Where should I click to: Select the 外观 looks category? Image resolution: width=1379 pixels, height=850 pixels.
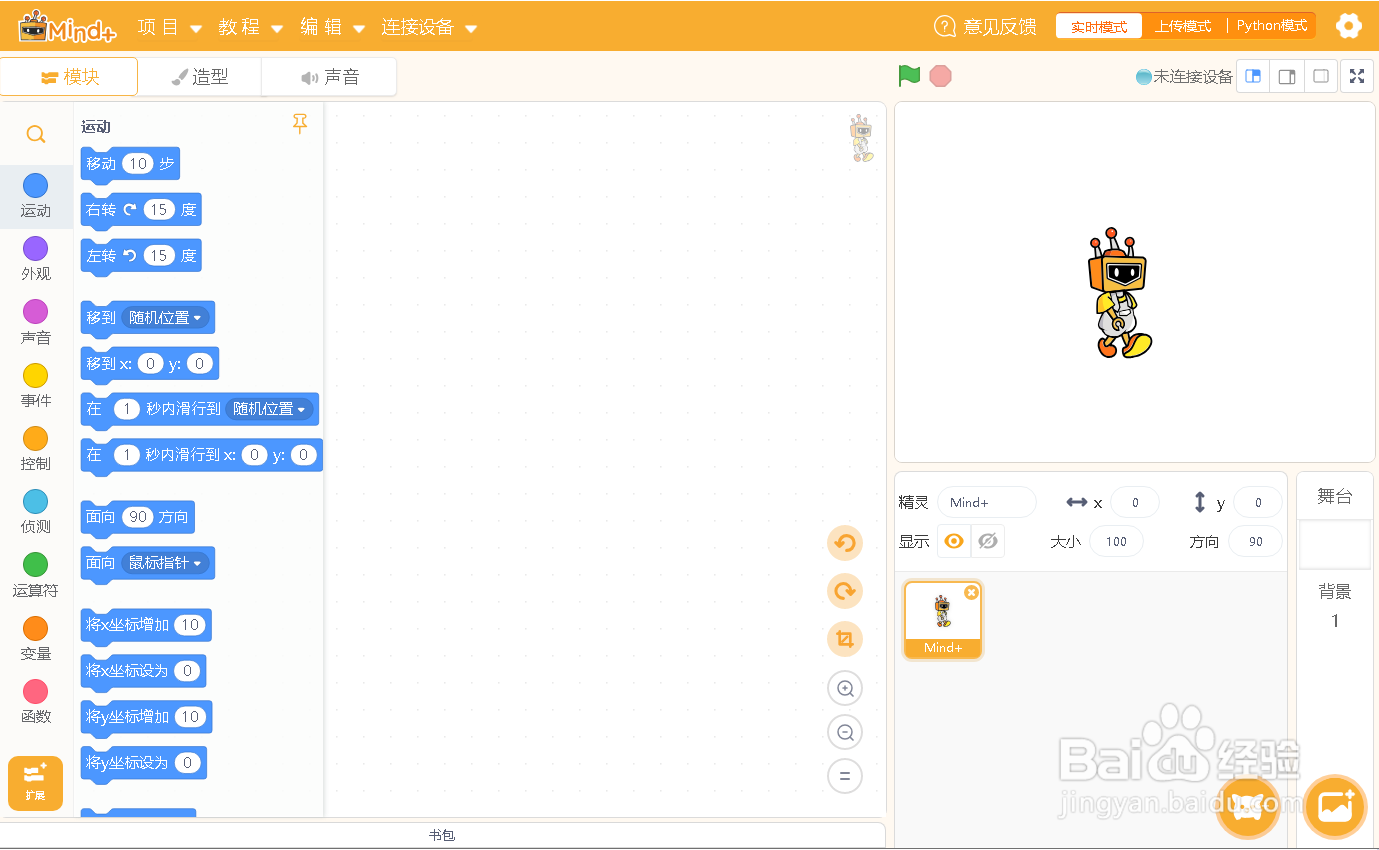tap(36, 258)
